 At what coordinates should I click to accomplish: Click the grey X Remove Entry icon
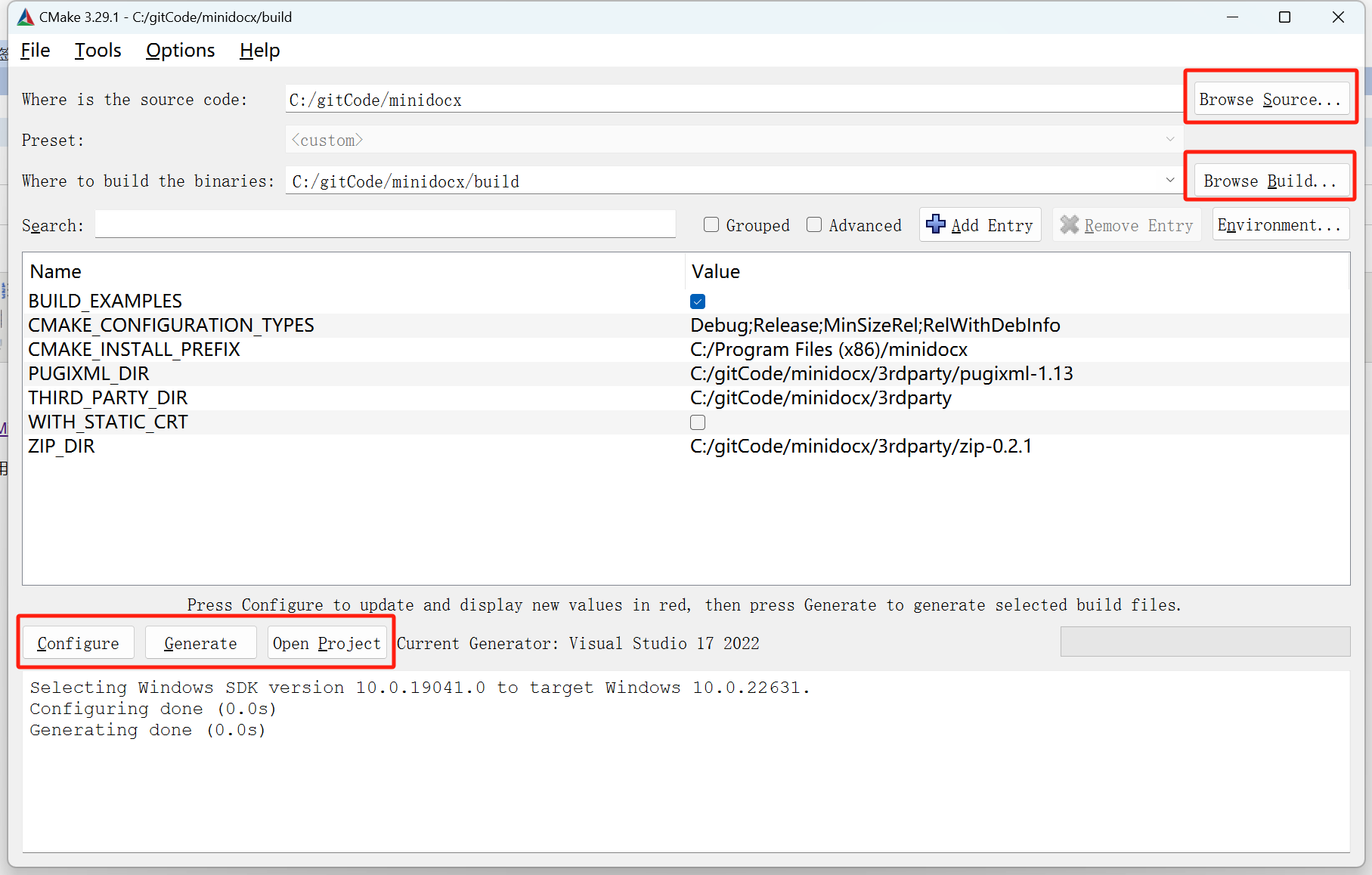1069,224
